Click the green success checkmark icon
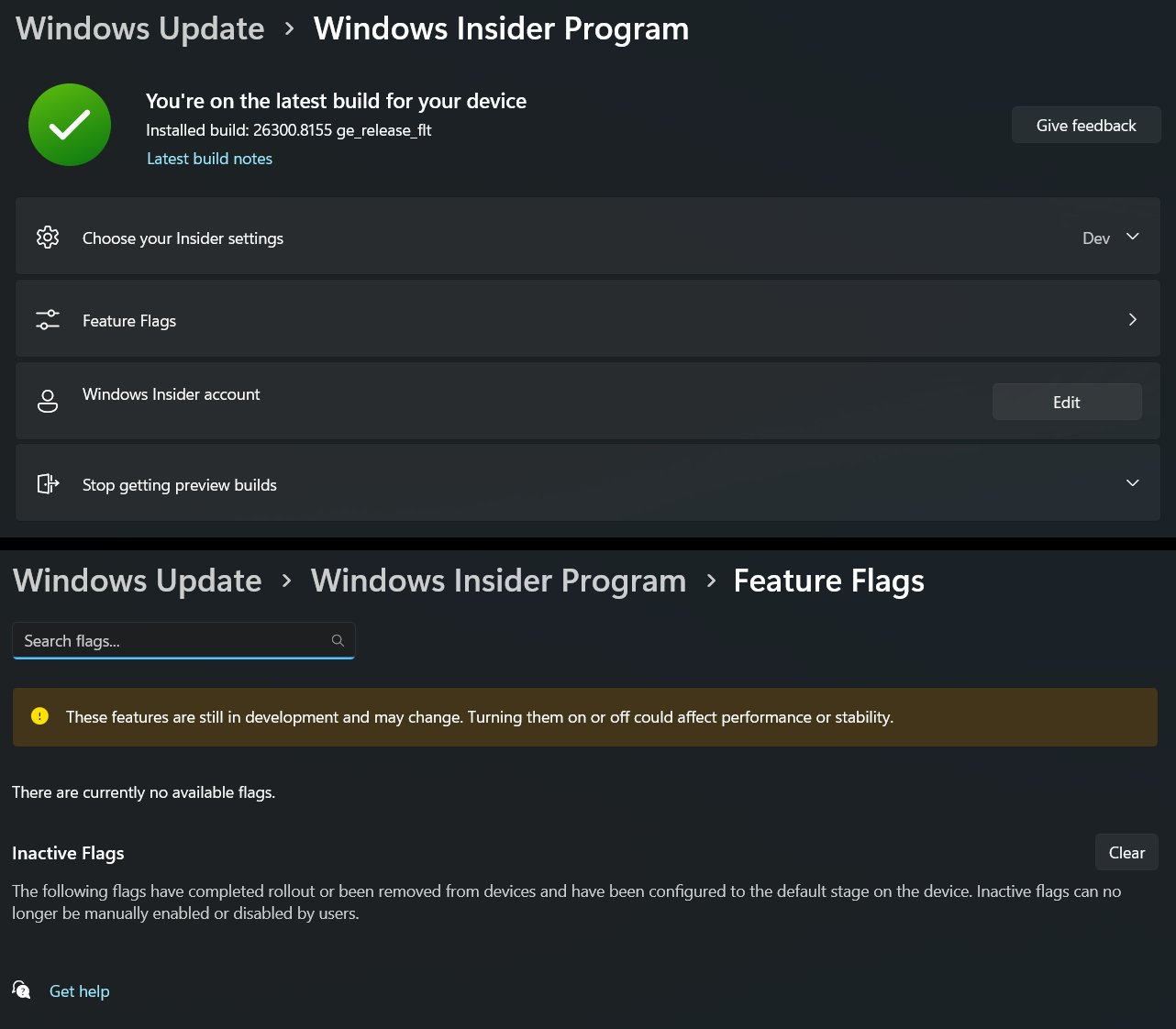Viewport: 1176px width, 1029px height. coord(70,125)
